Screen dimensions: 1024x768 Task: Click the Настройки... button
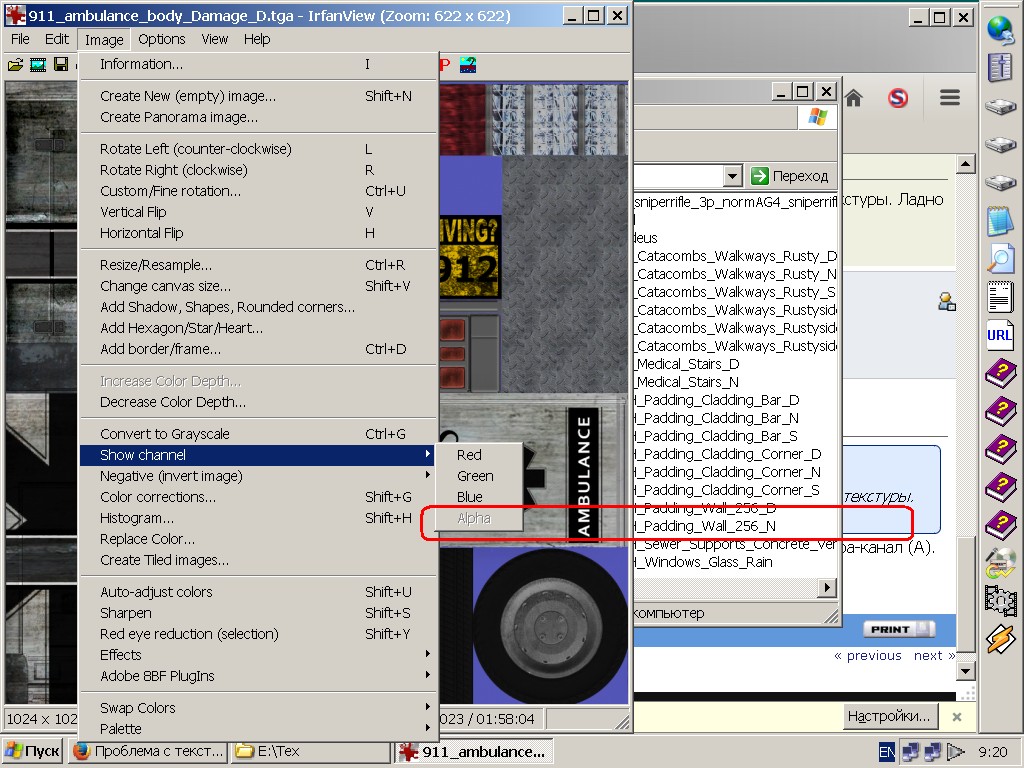(888, 716)
